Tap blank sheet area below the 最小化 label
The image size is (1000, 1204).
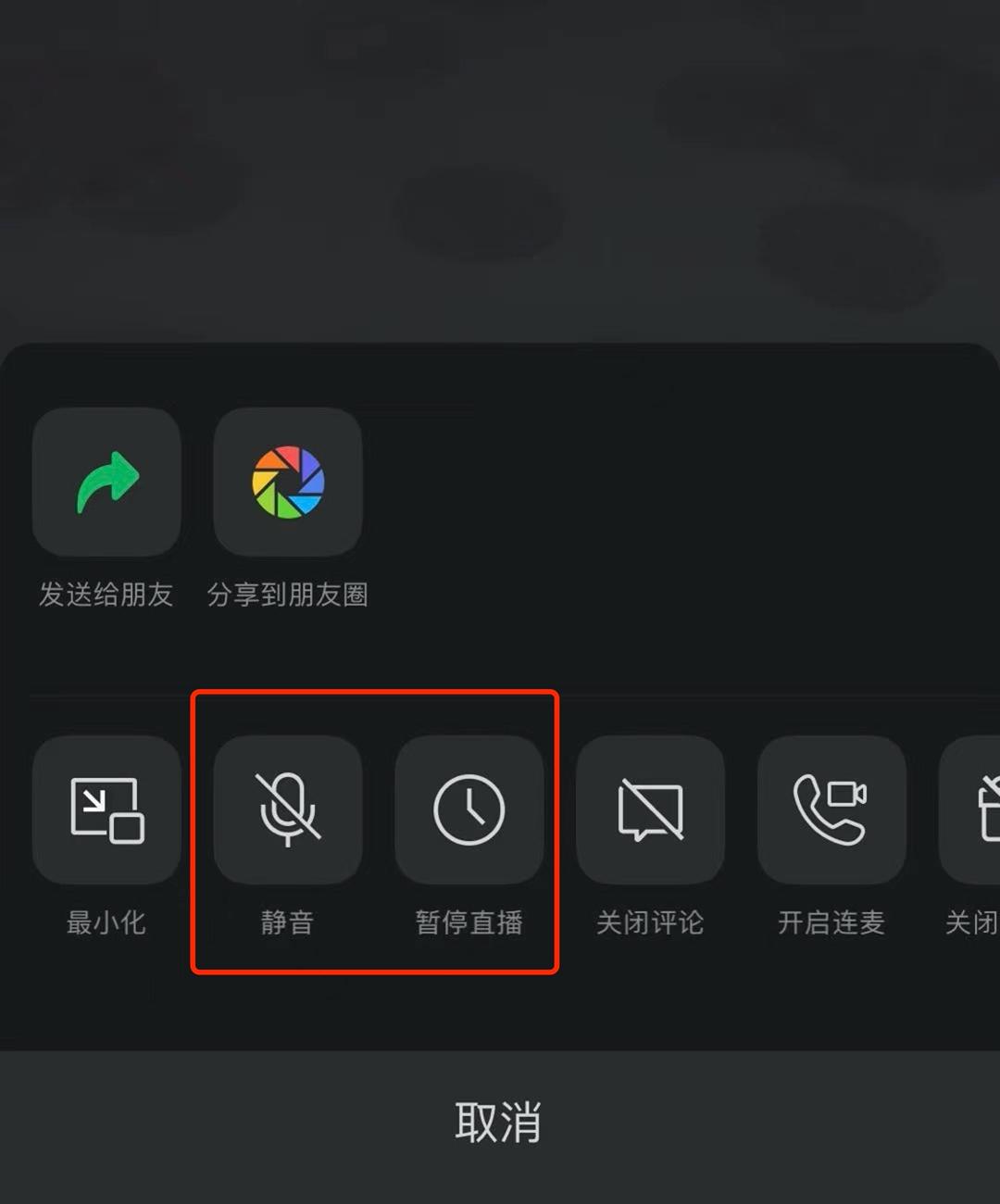106,996
